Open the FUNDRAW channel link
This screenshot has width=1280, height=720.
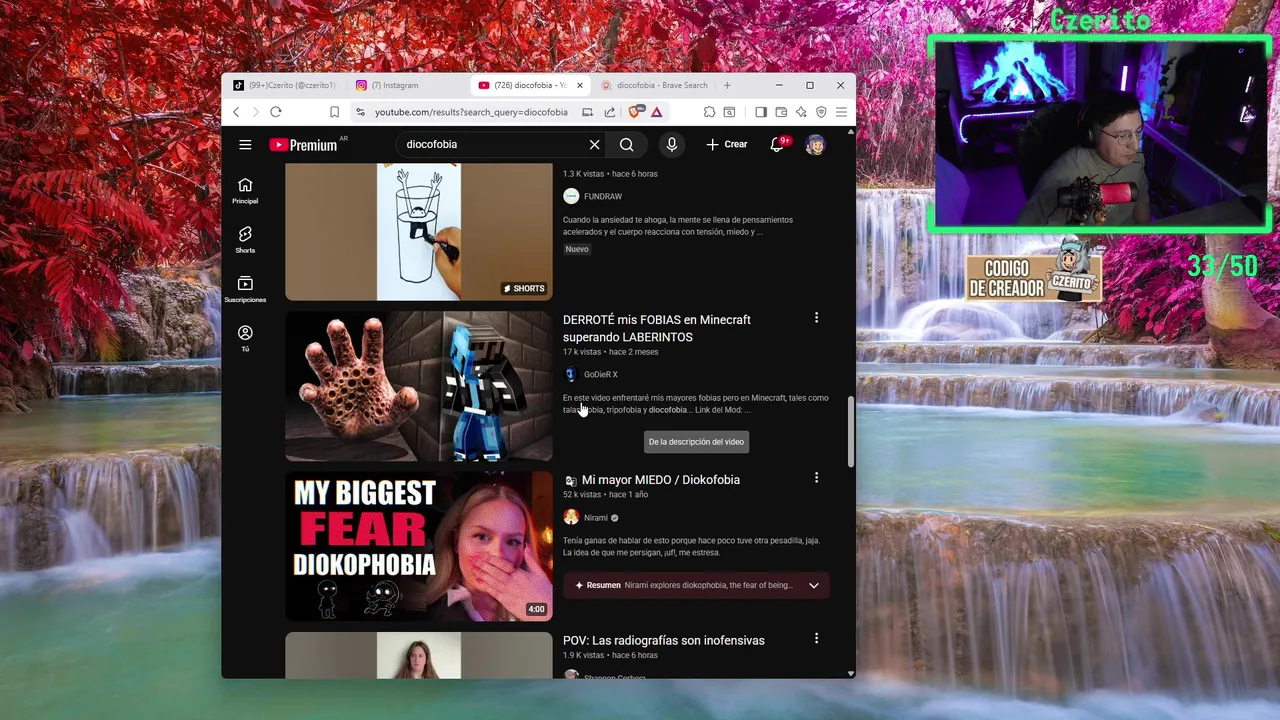(603, 197)
